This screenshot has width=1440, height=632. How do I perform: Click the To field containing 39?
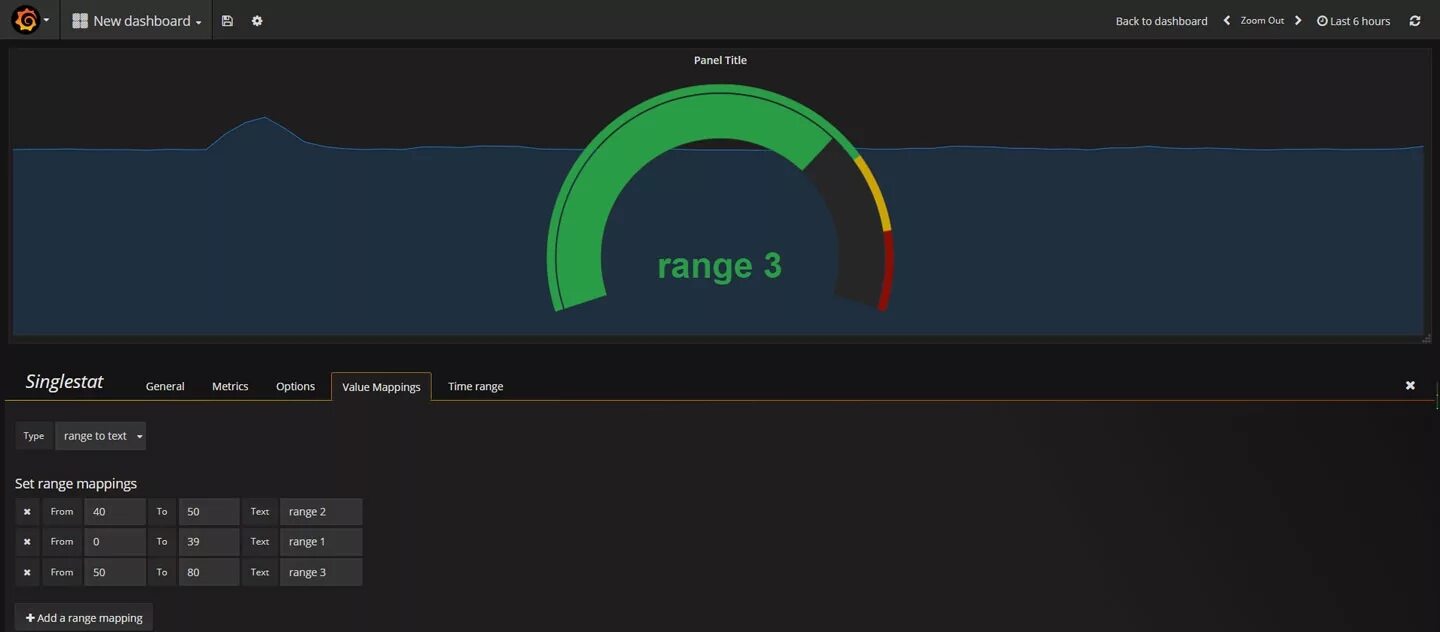click(x=209, y=542)
